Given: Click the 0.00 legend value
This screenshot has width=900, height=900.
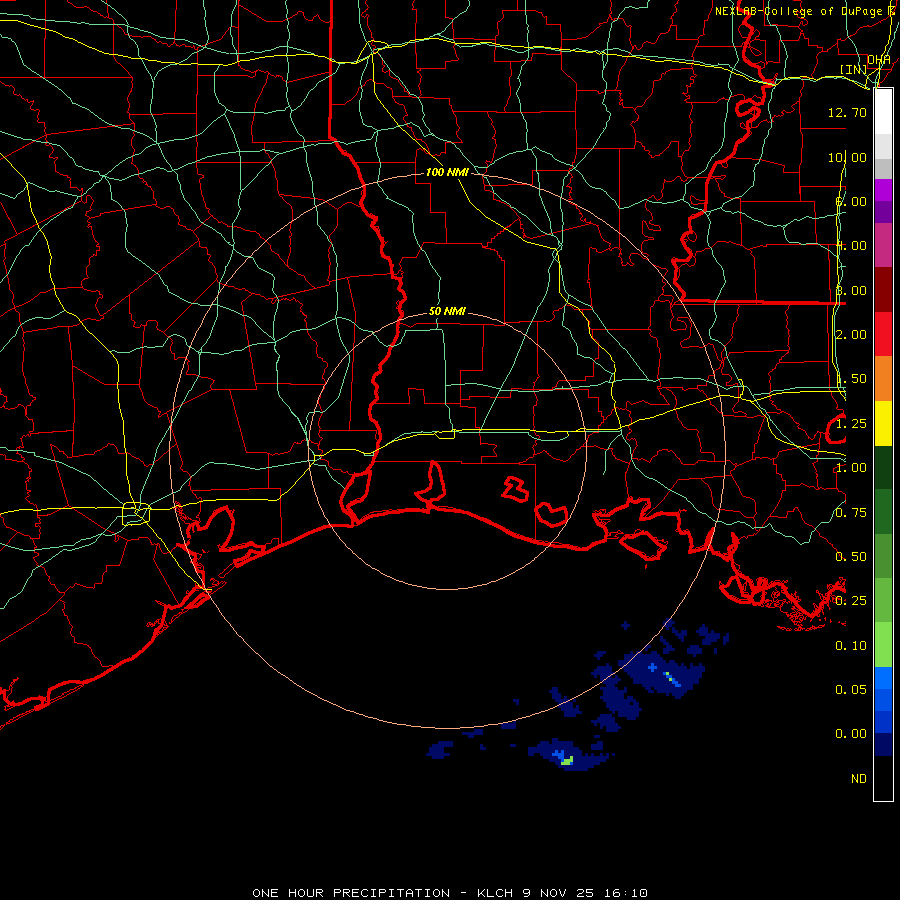Looking at the screenshot, I should 851,734.
